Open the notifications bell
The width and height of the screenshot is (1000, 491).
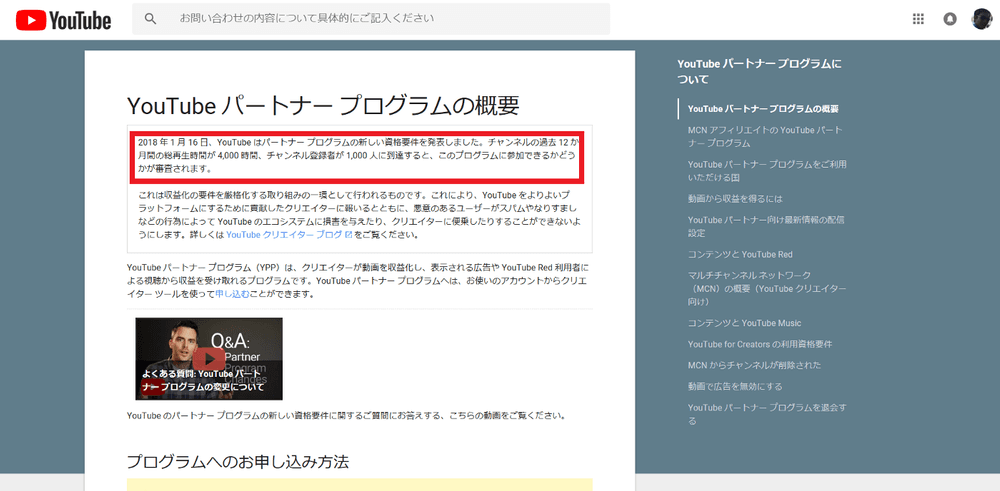[950, 19]
